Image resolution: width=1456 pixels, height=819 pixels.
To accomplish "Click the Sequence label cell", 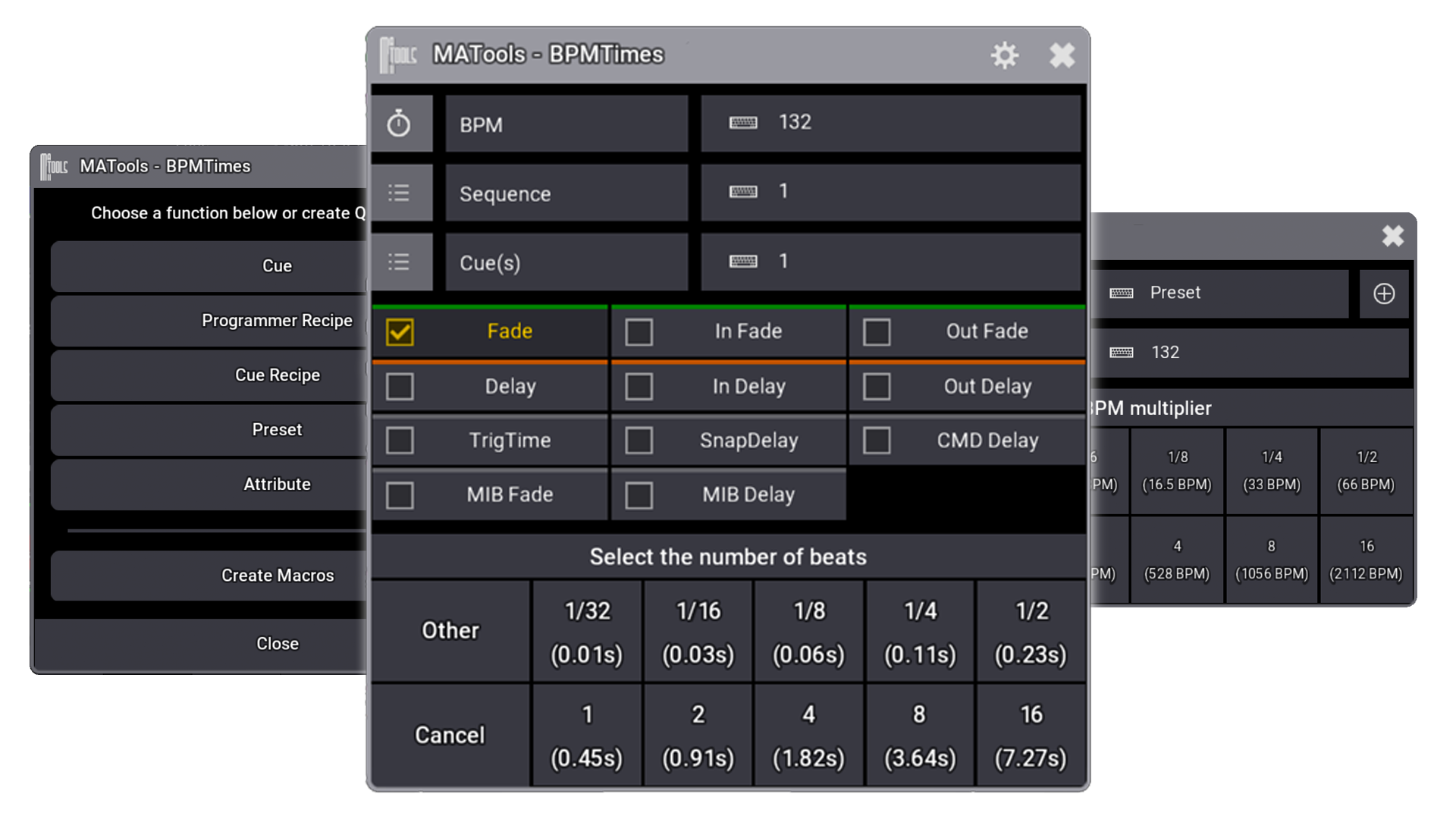I will [566, 193].
